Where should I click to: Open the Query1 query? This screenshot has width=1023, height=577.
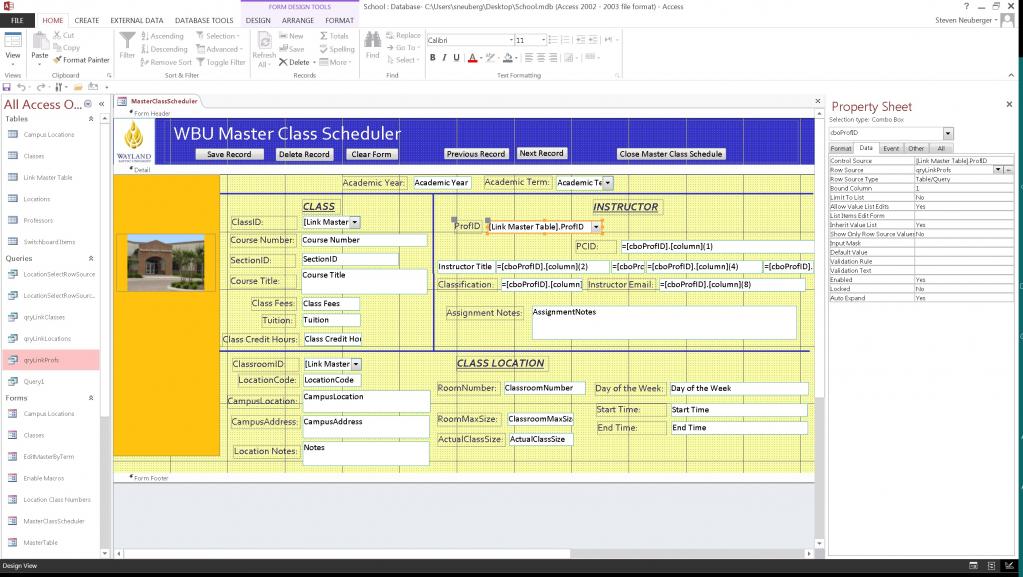point(33,382)
